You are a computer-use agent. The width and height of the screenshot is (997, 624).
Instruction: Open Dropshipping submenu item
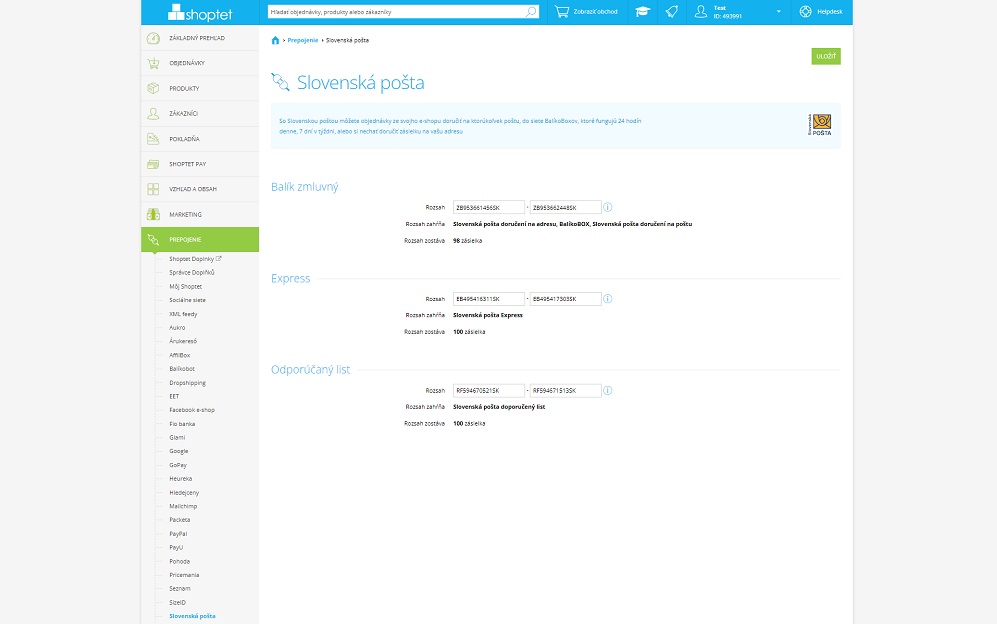pos(188,383)
